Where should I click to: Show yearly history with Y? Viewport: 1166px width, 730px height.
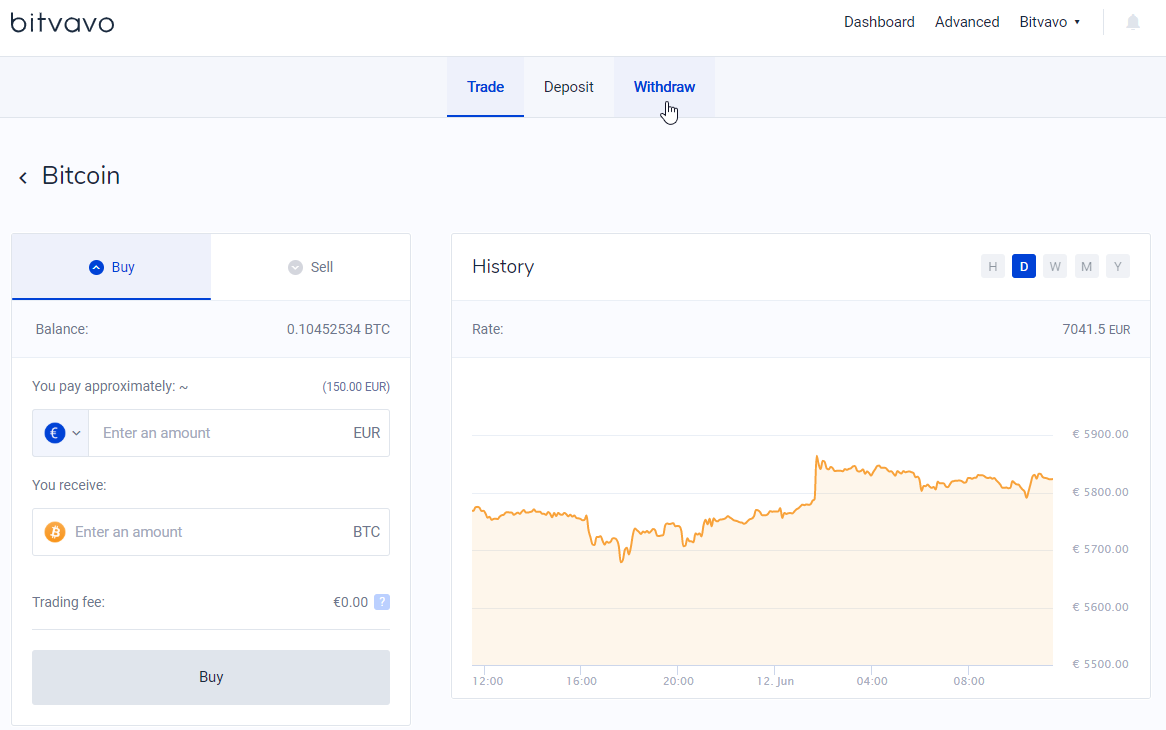tap(1118, 266)
